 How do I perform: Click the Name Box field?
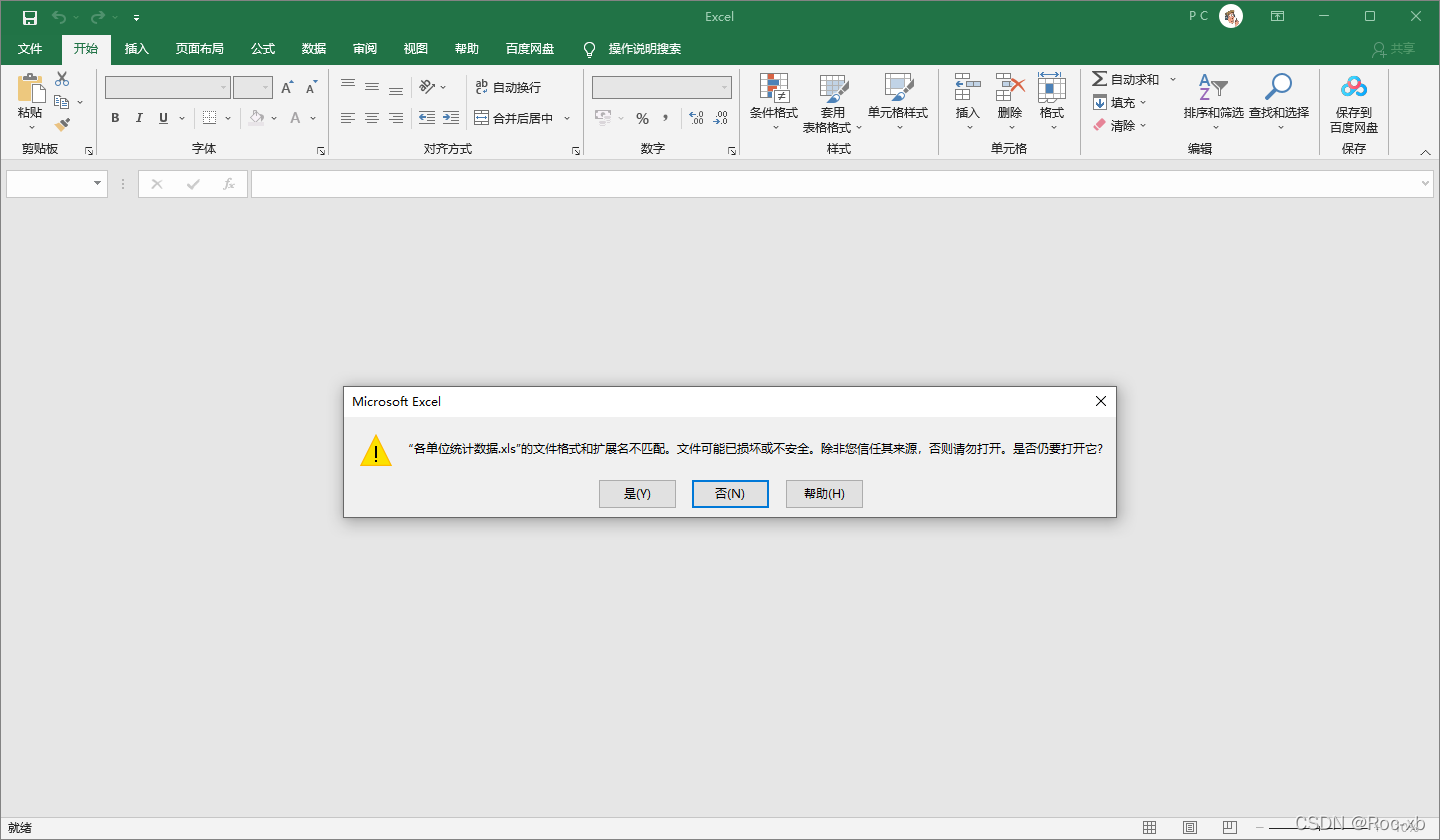[x=57, y=184]
